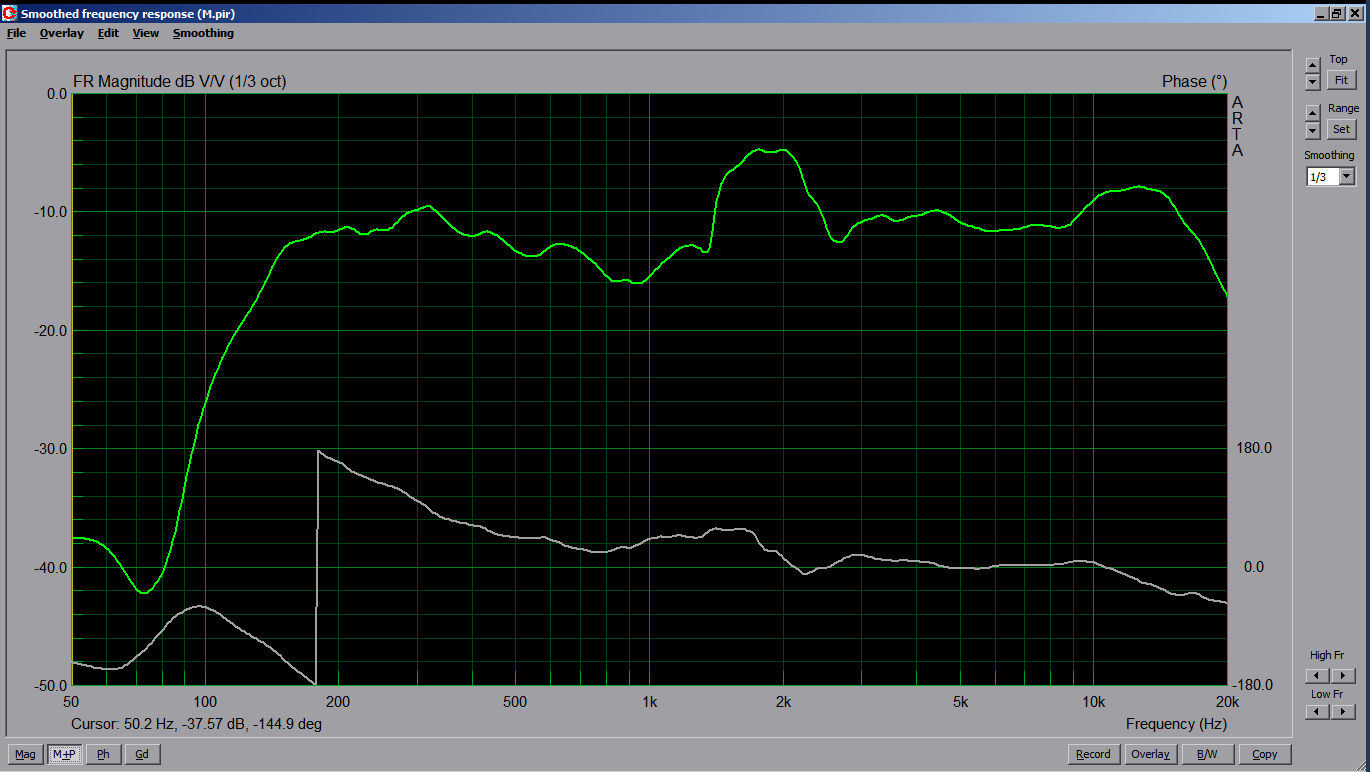
Task: Switch to Ph phase view
Action: (103, 754)
